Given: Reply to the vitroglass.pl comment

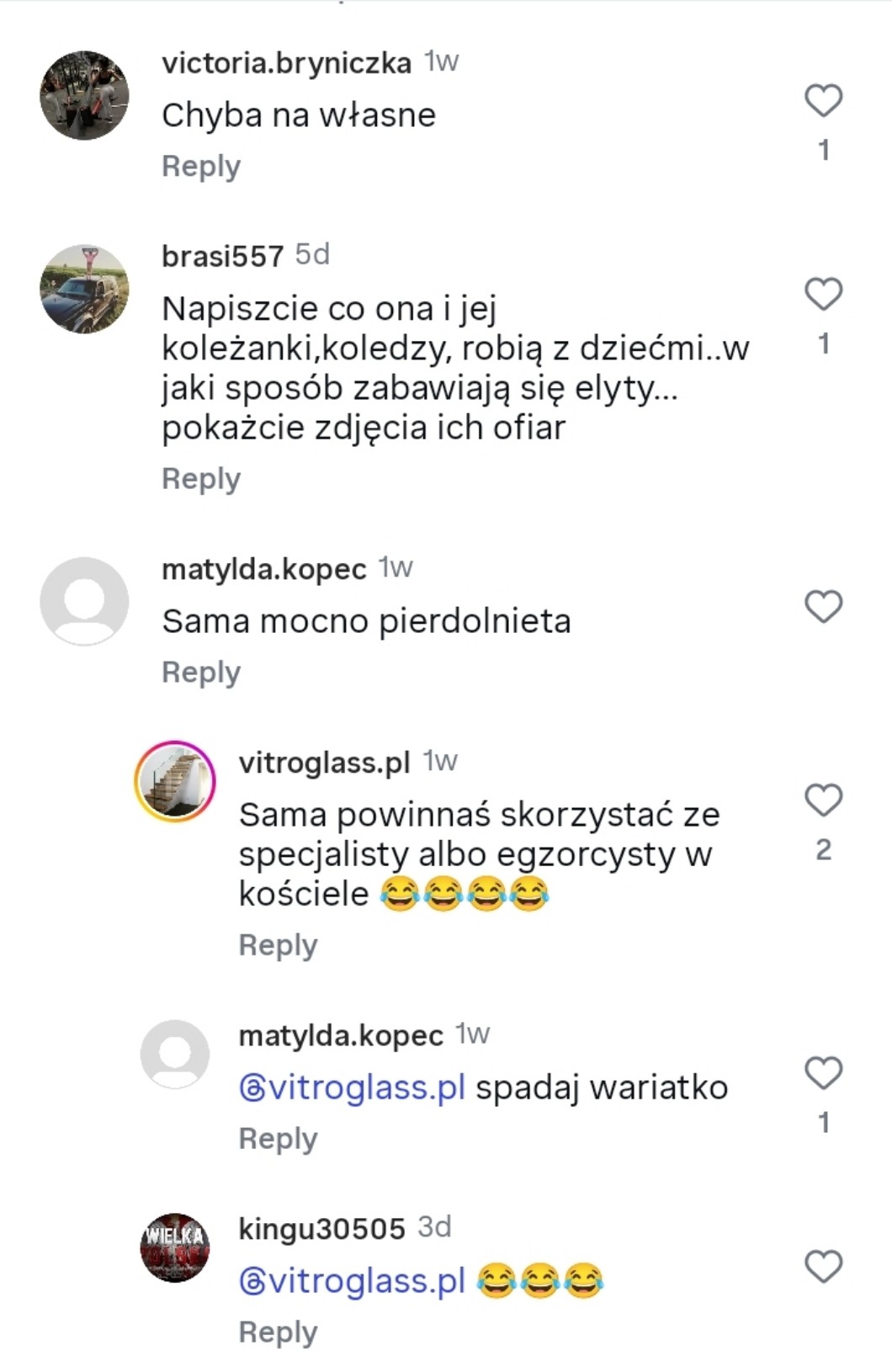Looking at the screenshot, I should click(278, 945).
